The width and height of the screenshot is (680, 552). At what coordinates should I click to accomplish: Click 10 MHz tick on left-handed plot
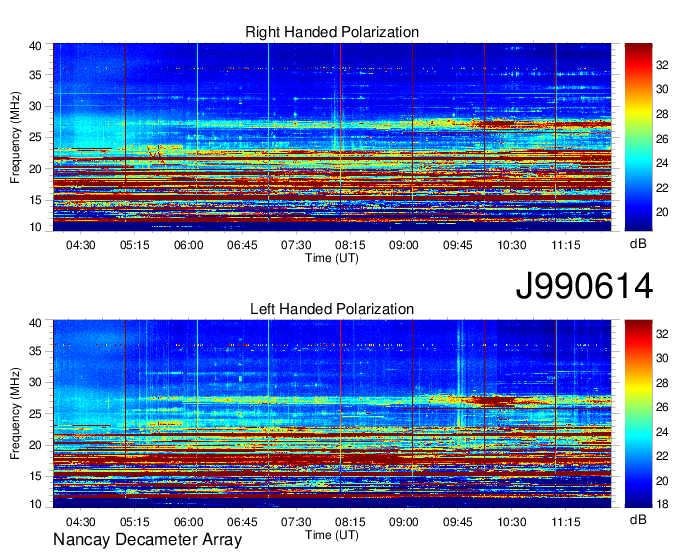(x=36, y=504)
